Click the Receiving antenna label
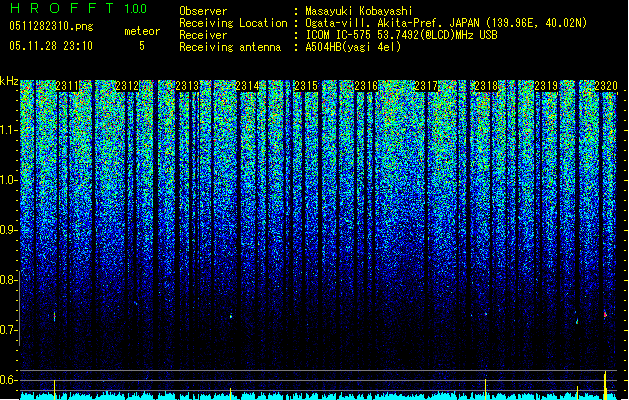Viewport: 629px width, 400px height. coord(230,47)
